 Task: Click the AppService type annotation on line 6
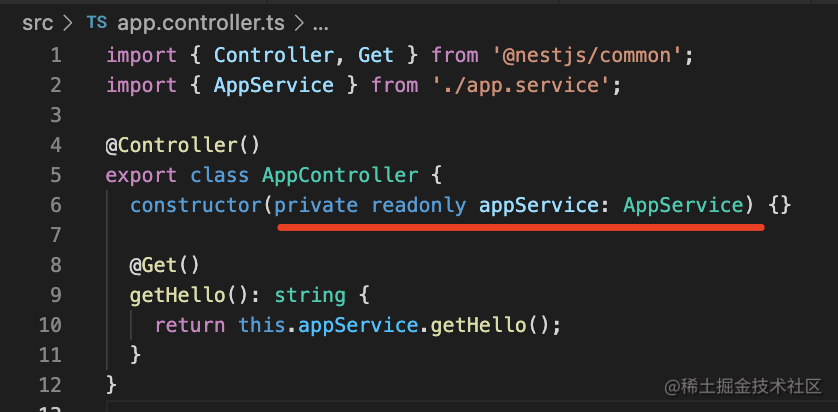coord(684,205)
